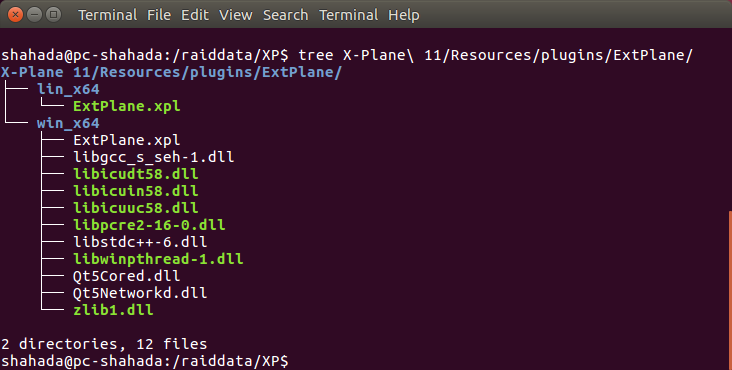Click the green ExtPlane.xpl file name
The image size is (732, 370).
[127, 106]
